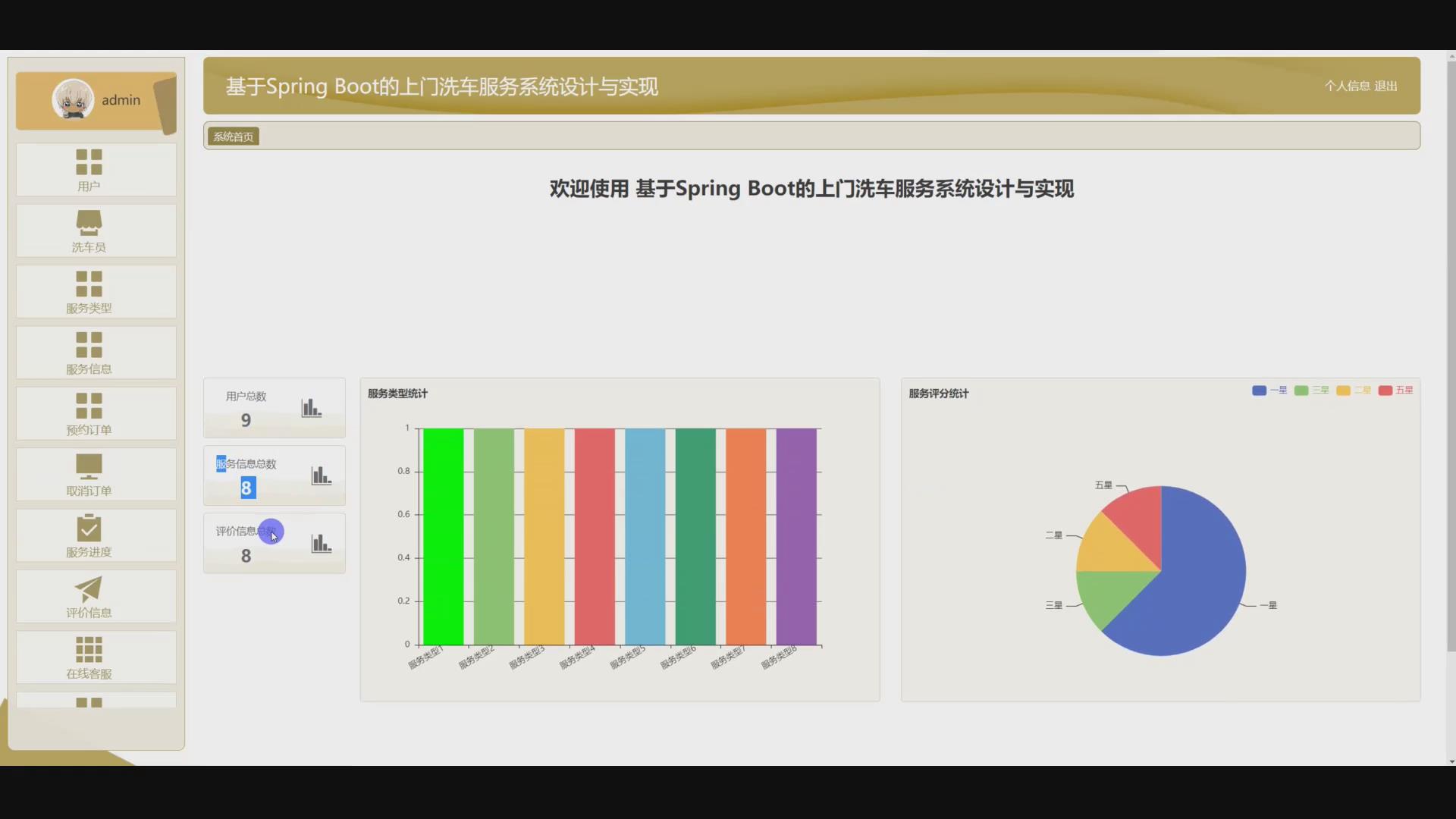
Task: Click the 个人信息 link
Action: 1347,86
